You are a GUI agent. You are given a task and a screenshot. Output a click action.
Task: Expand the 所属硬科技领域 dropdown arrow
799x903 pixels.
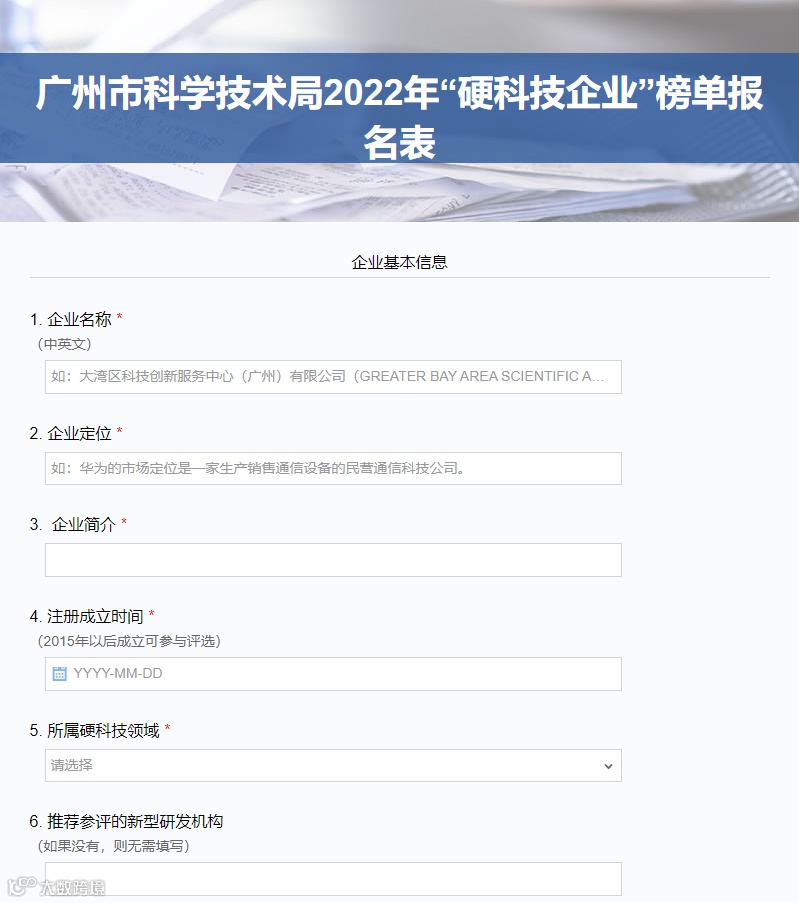[608, 766]
